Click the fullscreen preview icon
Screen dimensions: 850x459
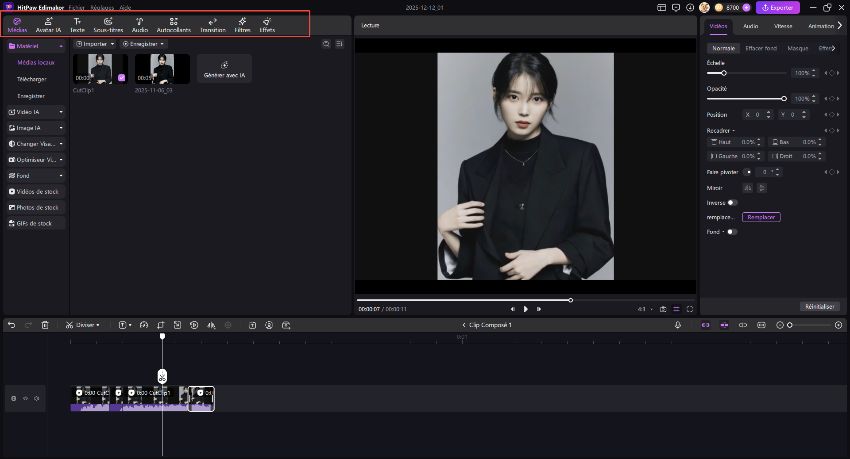pyautogui.click(x=689, y=309)
